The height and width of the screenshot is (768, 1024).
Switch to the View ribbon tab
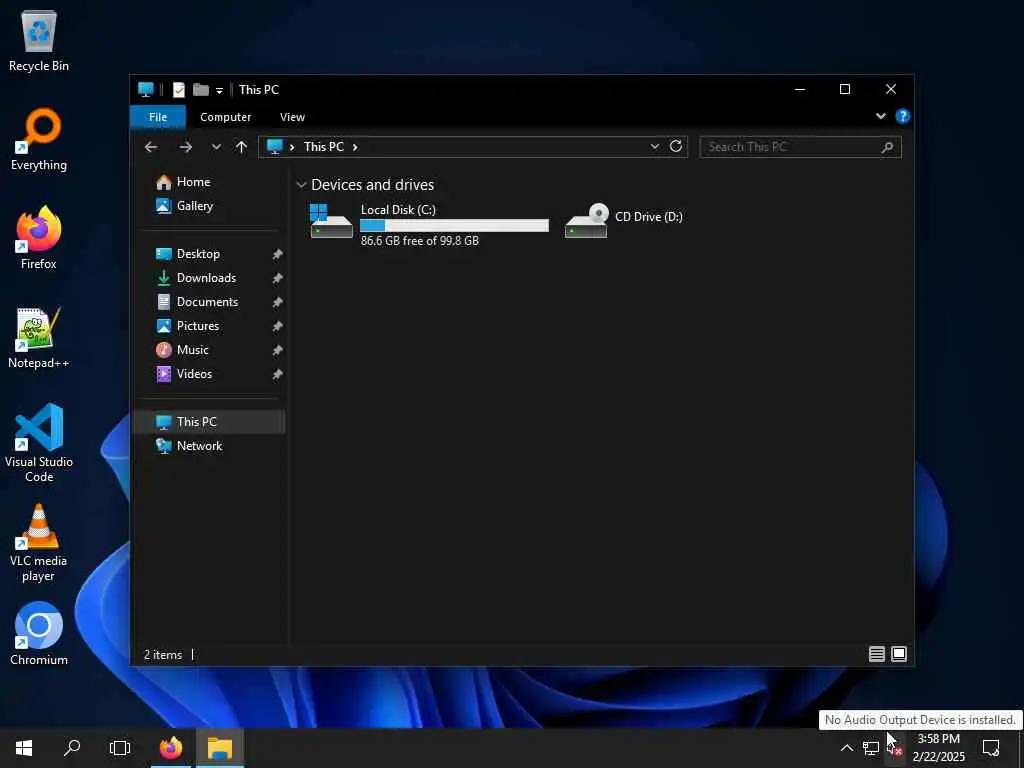point(292,117)
